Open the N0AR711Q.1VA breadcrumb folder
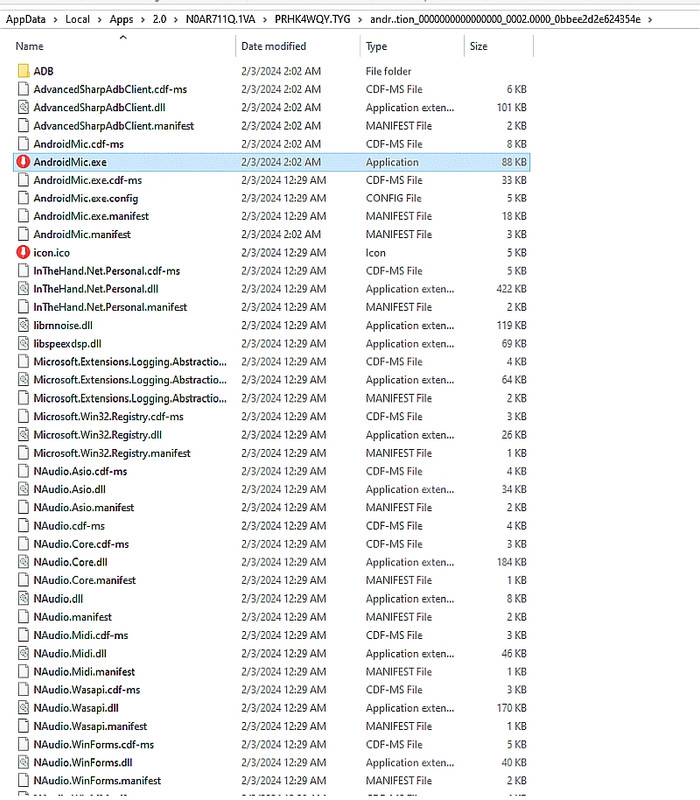This screenshot has height=800, width=700. click(x=220, y=19)
